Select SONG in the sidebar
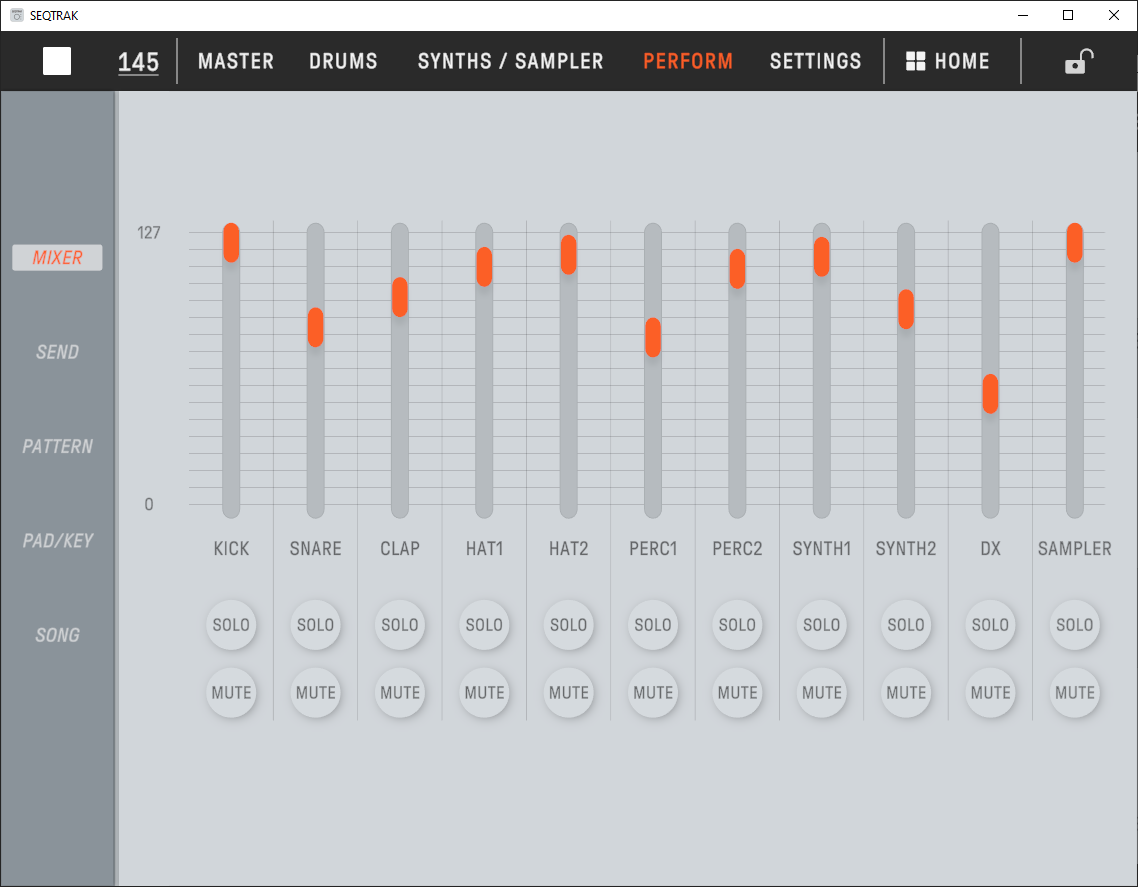This screenshot has height=887, width=1138. point(57,635)
